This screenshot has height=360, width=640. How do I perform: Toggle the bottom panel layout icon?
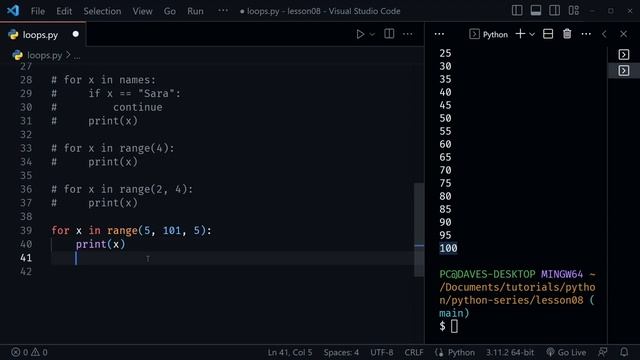536,11
